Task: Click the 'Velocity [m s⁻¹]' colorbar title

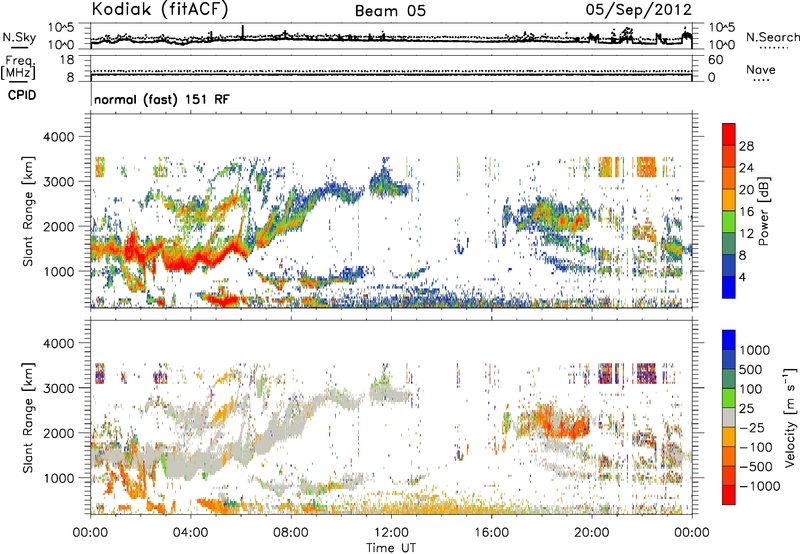Action: [790, 417]
